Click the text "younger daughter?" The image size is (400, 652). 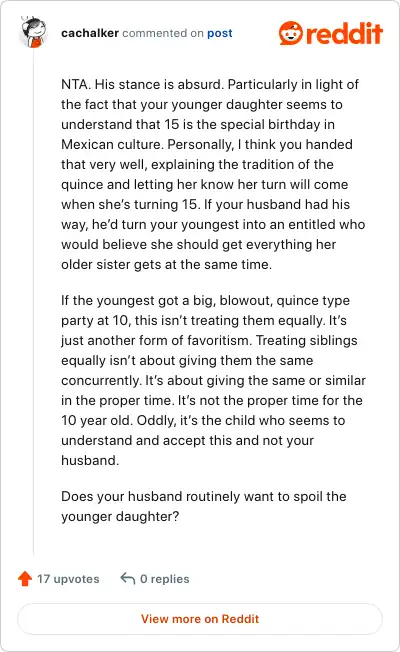(120, 516)
